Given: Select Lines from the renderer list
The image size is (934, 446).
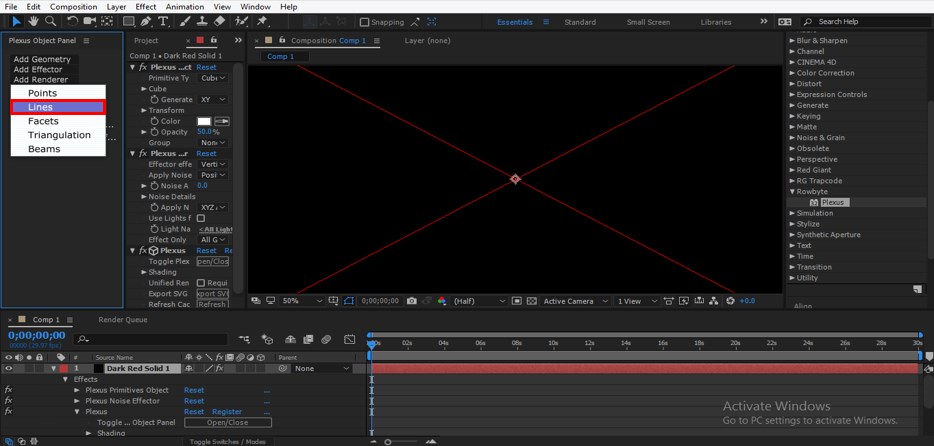Looking at the screenshot, I should [58, 107].
